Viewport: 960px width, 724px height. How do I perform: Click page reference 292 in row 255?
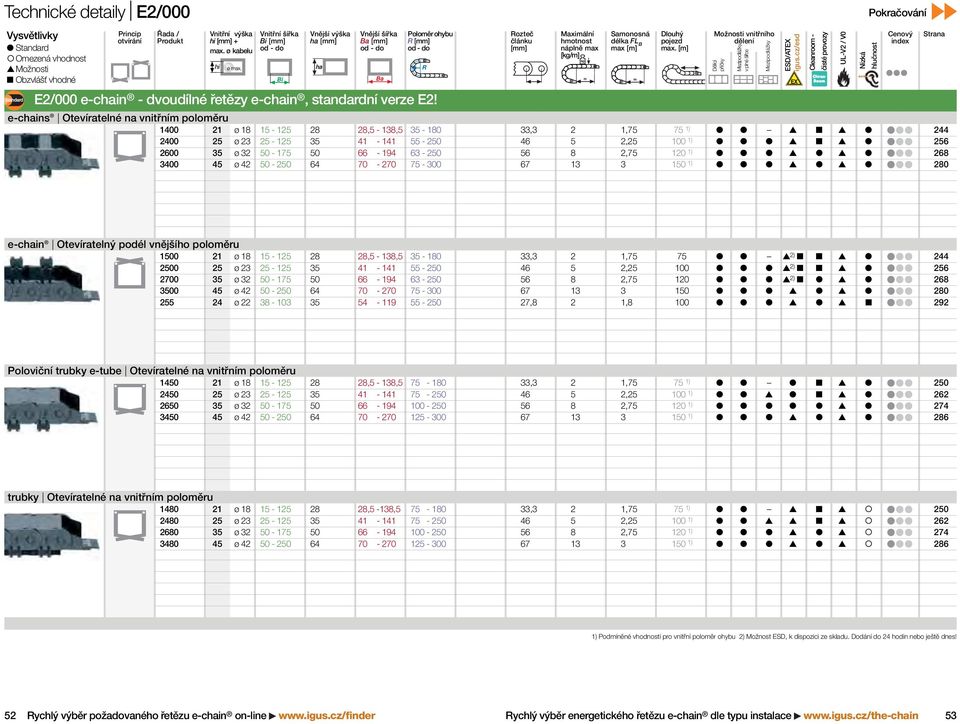941,302
